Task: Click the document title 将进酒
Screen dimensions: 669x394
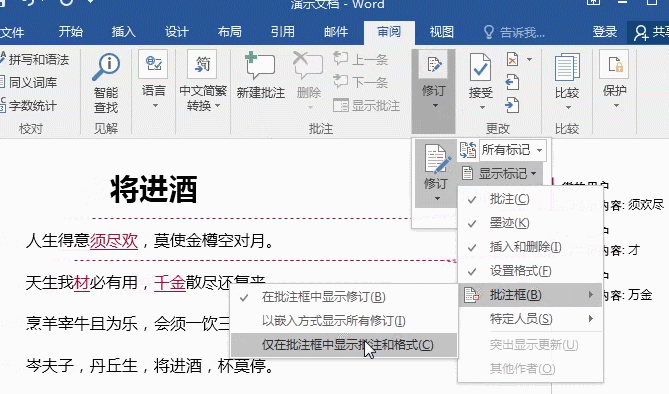Action: point(154,190)
